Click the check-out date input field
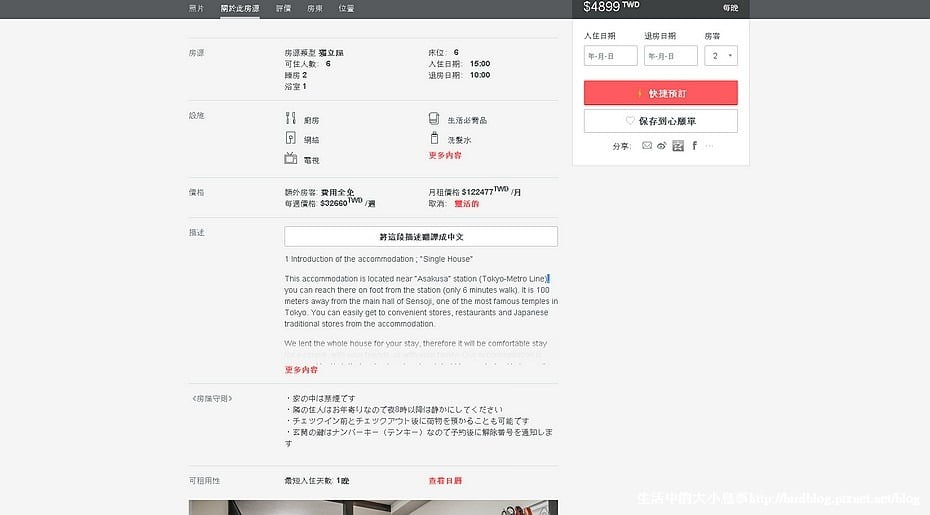Image resolution: width=930 pixels, height=515 pixels. 671,56
